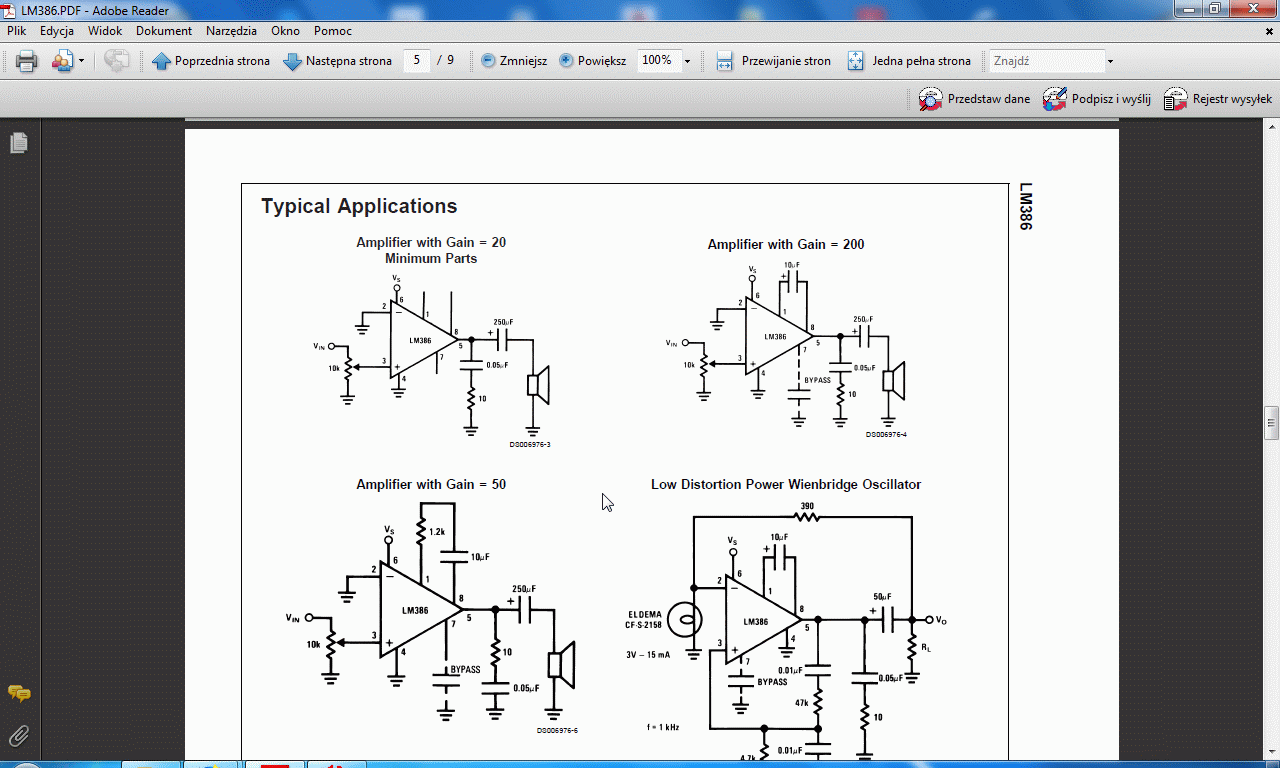Expand the 100% zoom level dropdown
Viewport: 1280px width, 768px height.
tap(687, 61)
